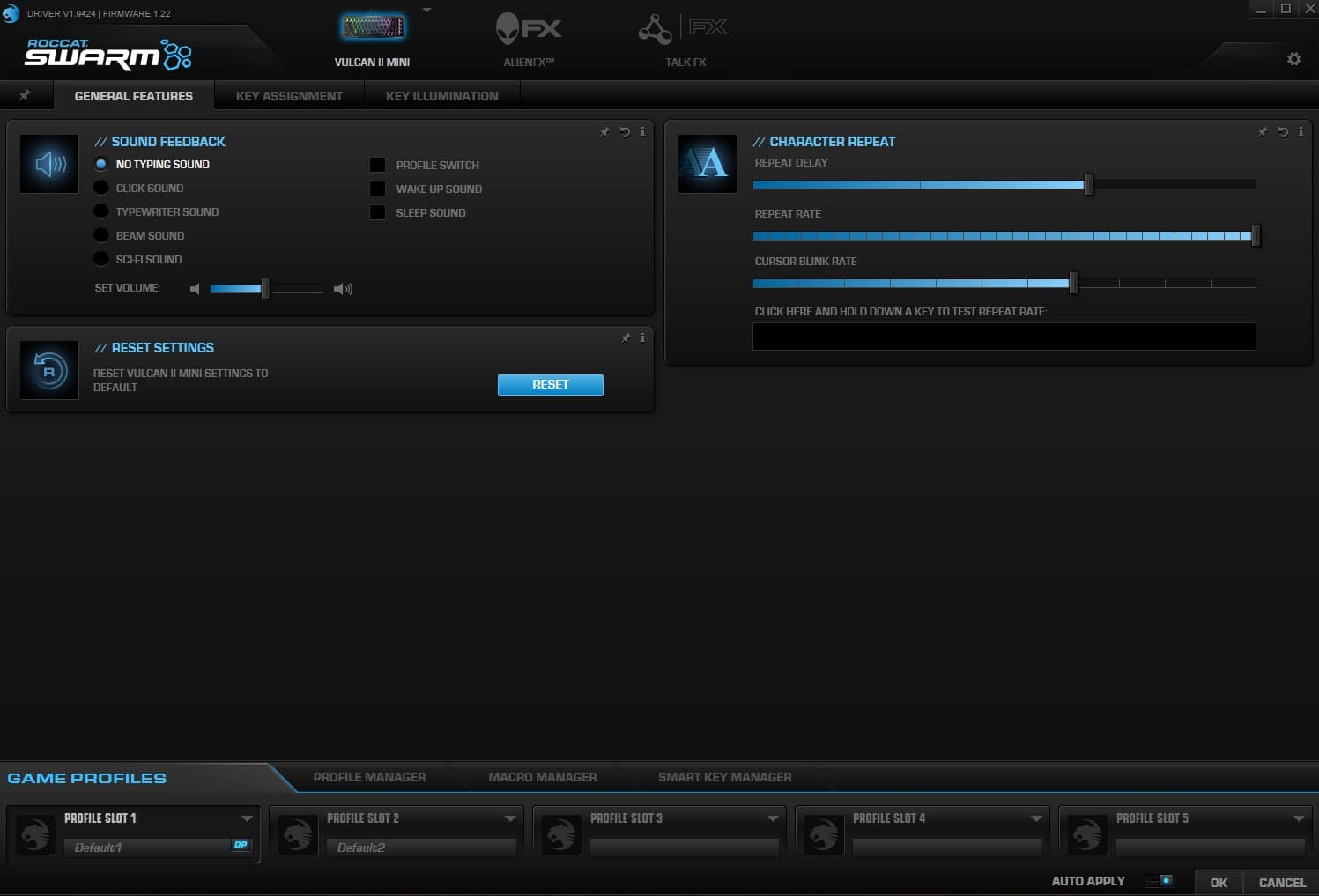
Task: Reset the Sound Feedback panel with undo icon
Action: pos(625,132)
